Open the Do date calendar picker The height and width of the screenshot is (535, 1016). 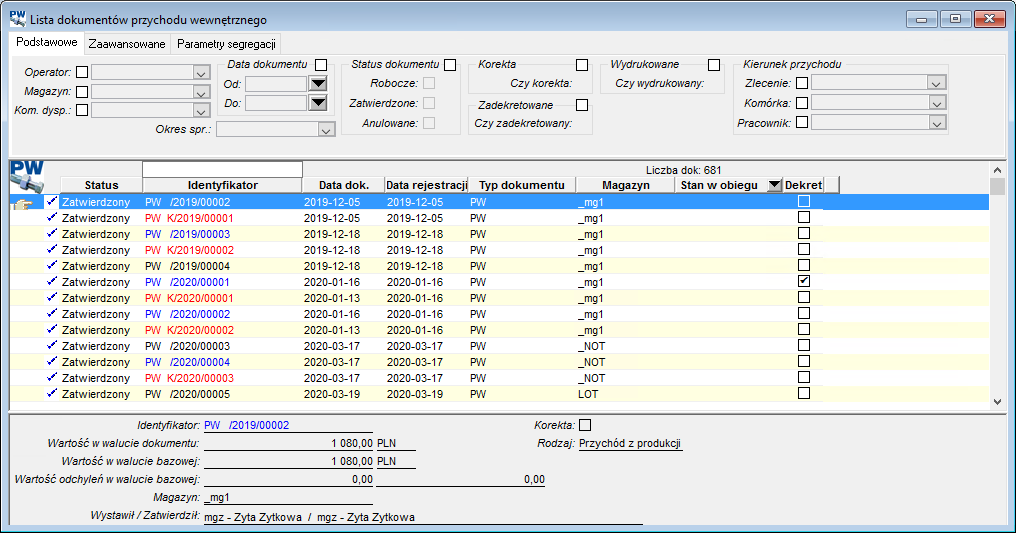(x=318, y=103)
